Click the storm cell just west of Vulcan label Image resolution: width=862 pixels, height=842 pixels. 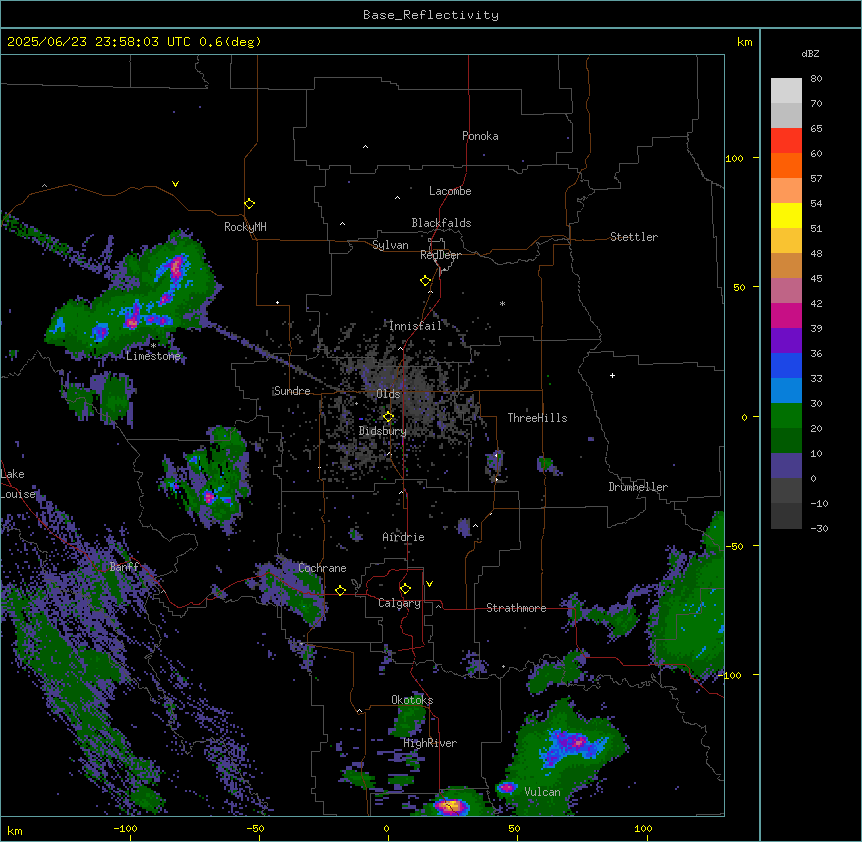coord(507,788)
